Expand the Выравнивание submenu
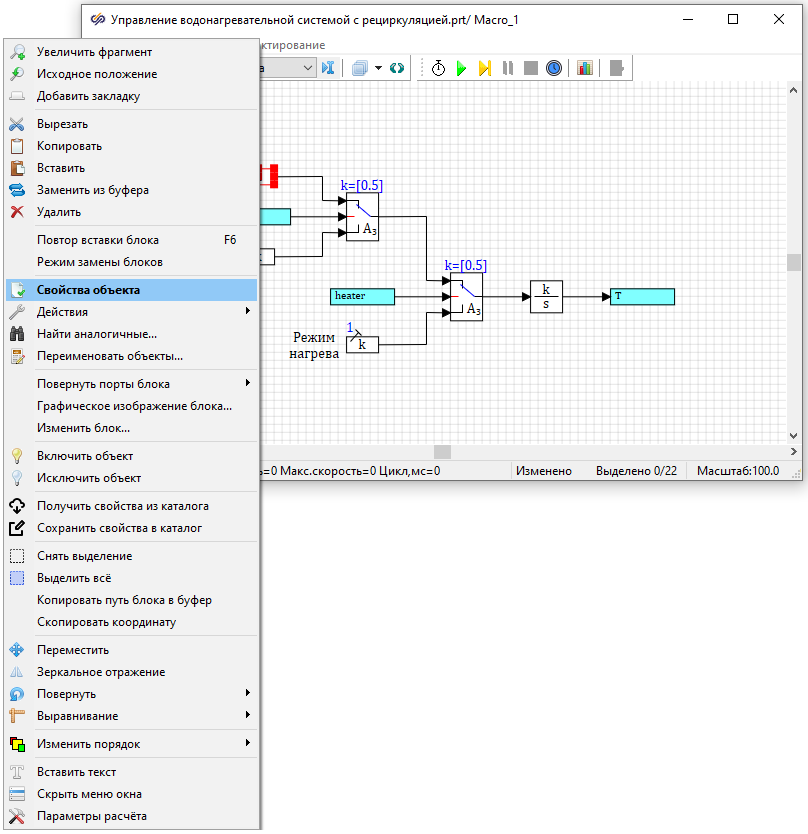 [130, 716]
